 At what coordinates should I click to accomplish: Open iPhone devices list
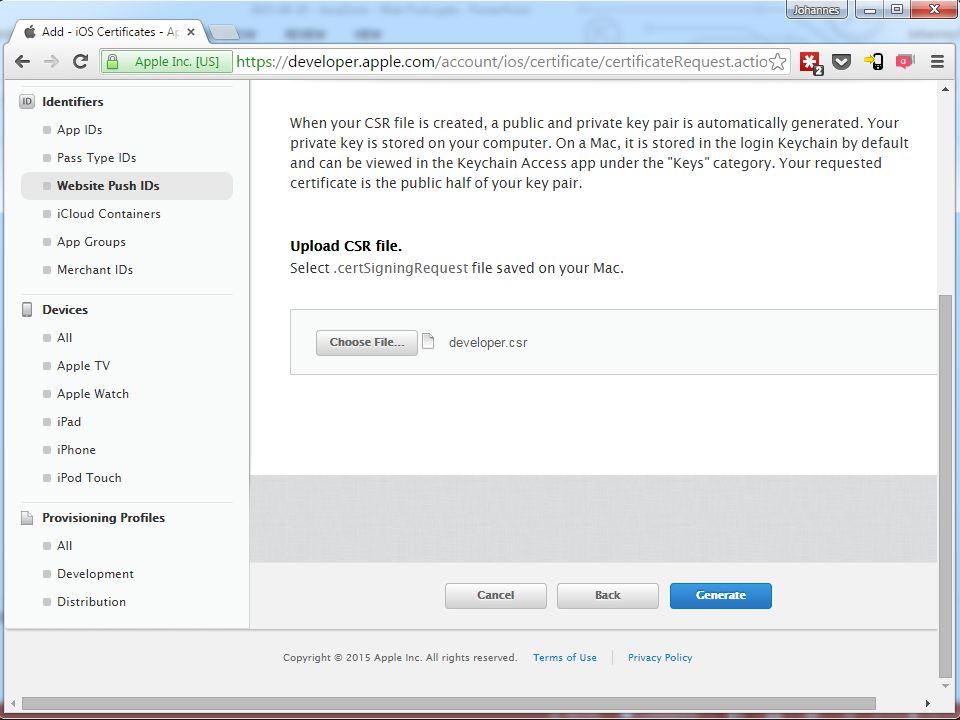[76, 450]
